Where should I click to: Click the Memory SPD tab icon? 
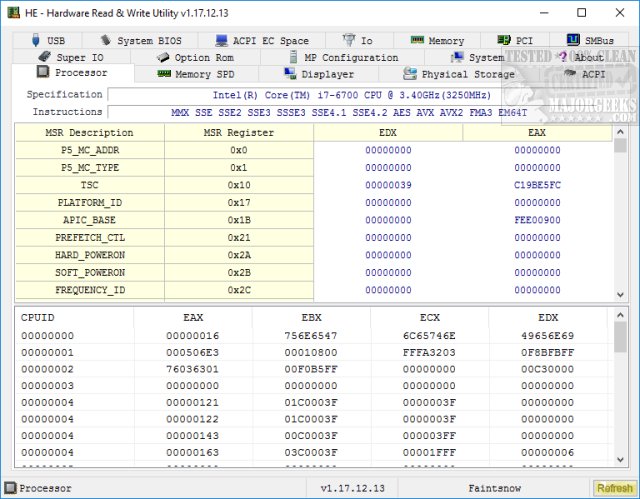pyautogui.click(x=163, y=74)
